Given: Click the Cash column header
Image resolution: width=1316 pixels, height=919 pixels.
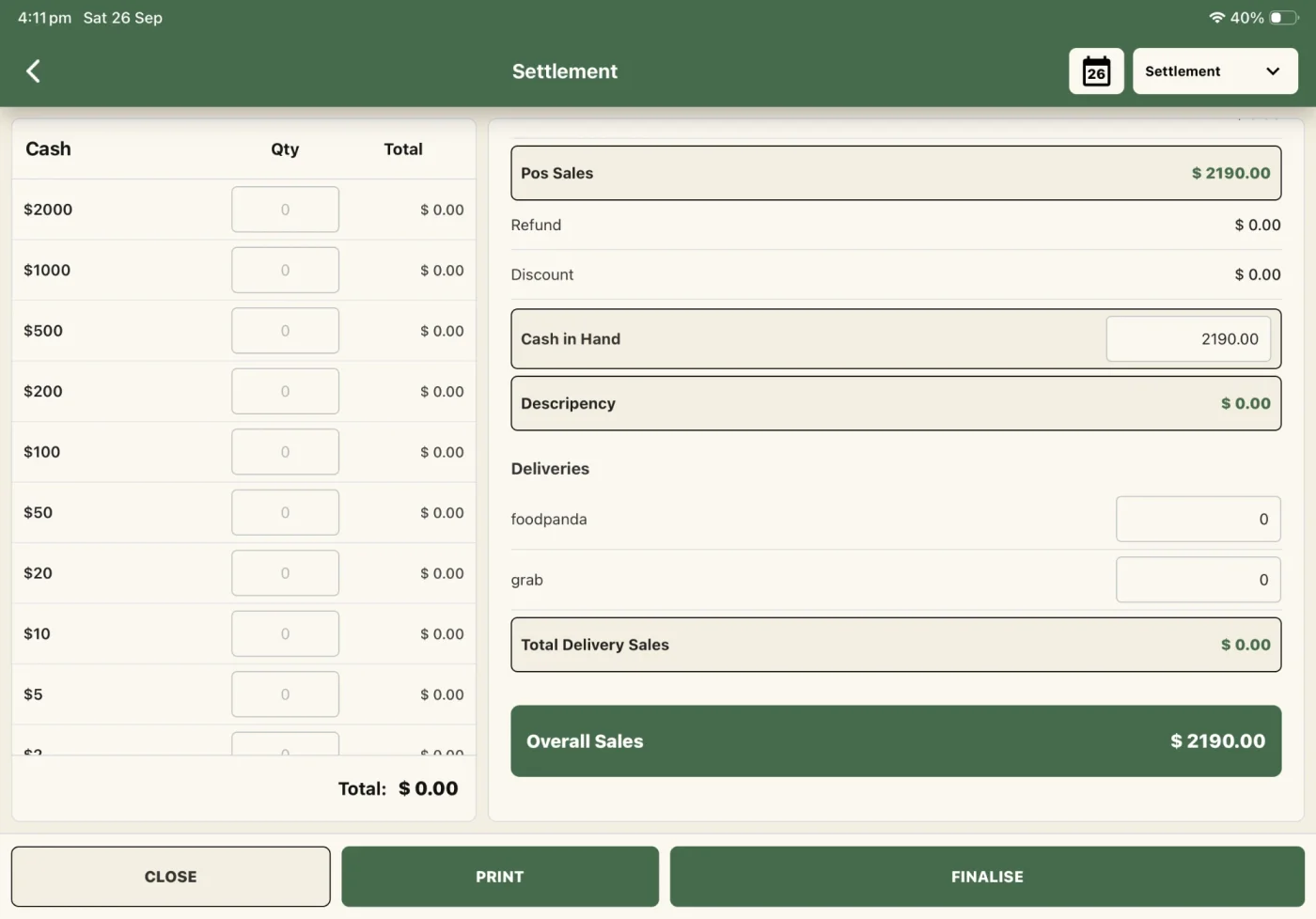Looking at the screenshot, I should (x=48, y=148).
